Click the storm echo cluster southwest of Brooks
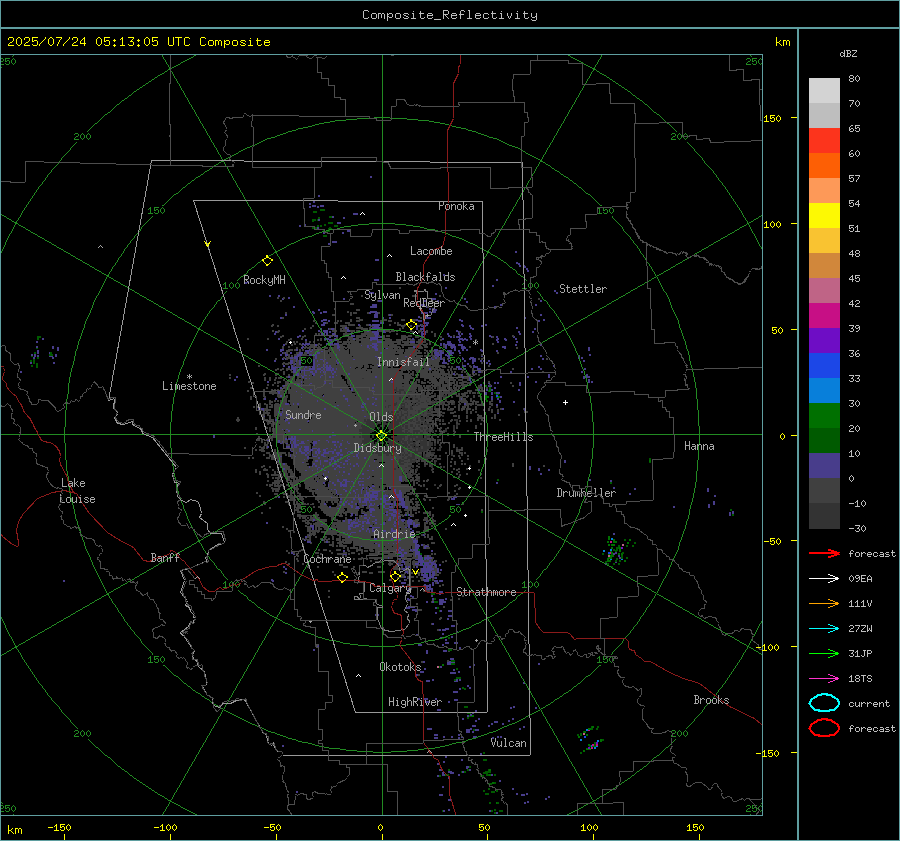Viewport: 900px width, 841px height. (x=591, y=740)
